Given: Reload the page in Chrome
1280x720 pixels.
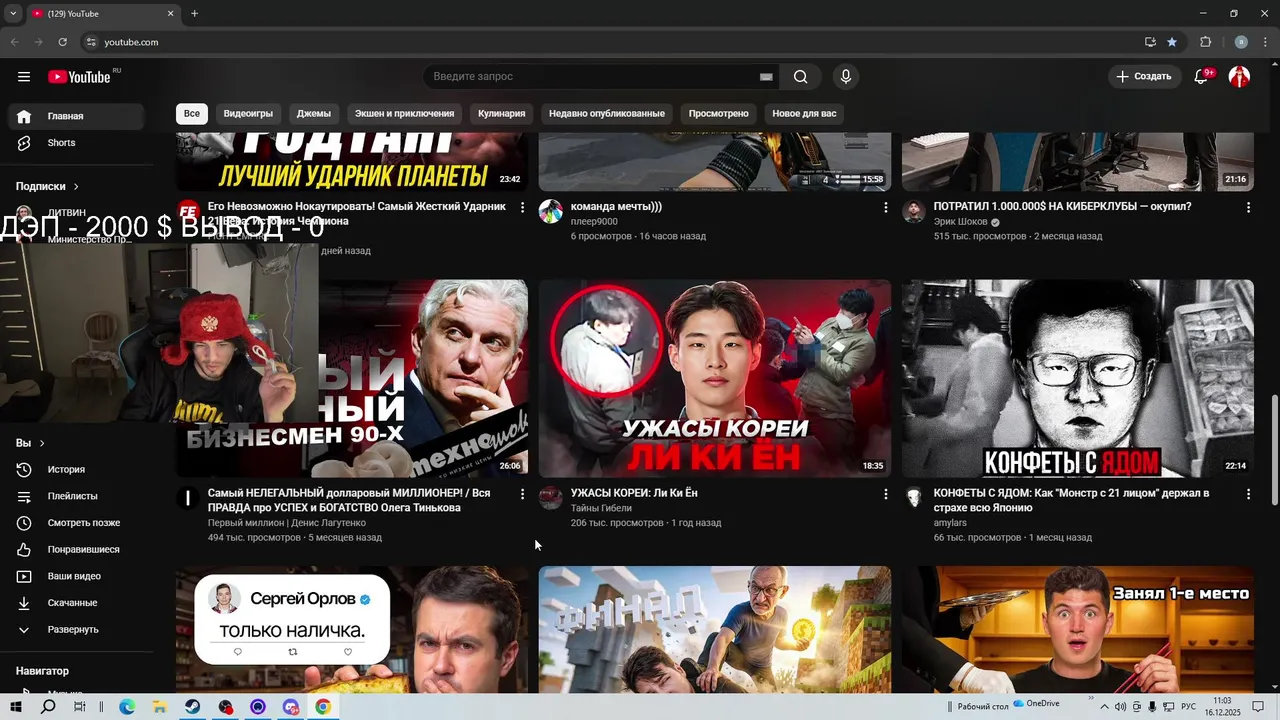Looking at the screenshot, I should (62, 42).
